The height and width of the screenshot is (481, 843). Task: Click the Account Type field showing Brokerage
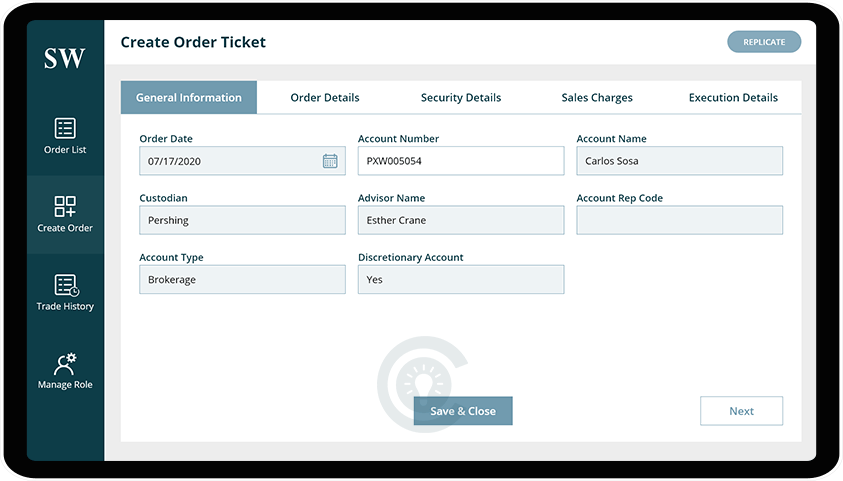pos(242,279)
